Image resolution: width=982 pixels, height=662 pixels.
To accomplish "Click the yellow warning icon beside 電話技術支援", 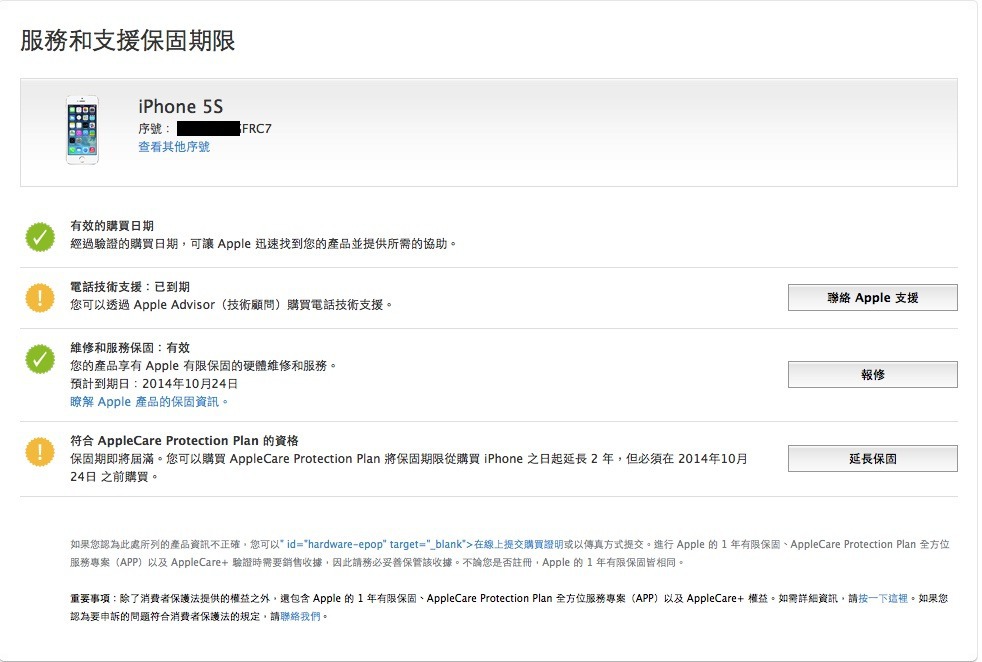I will click(39, 297).
